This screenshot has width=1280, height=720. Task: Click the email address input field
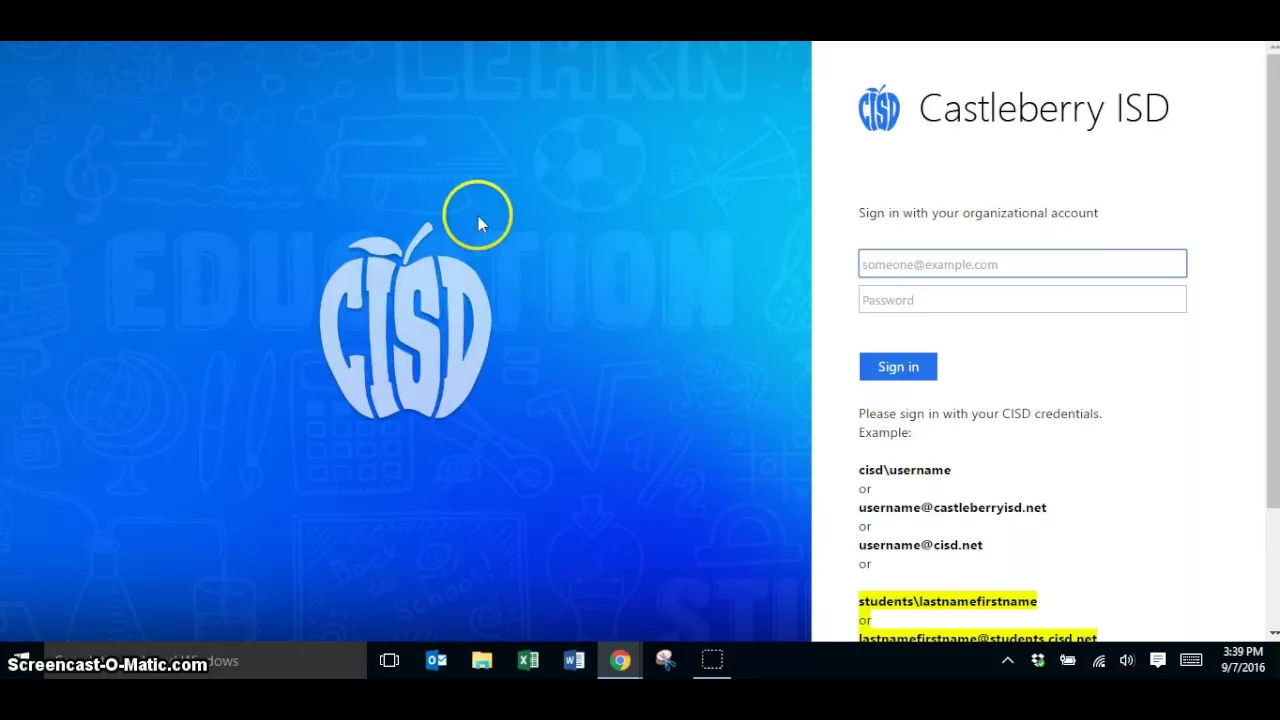point(1022,264)
